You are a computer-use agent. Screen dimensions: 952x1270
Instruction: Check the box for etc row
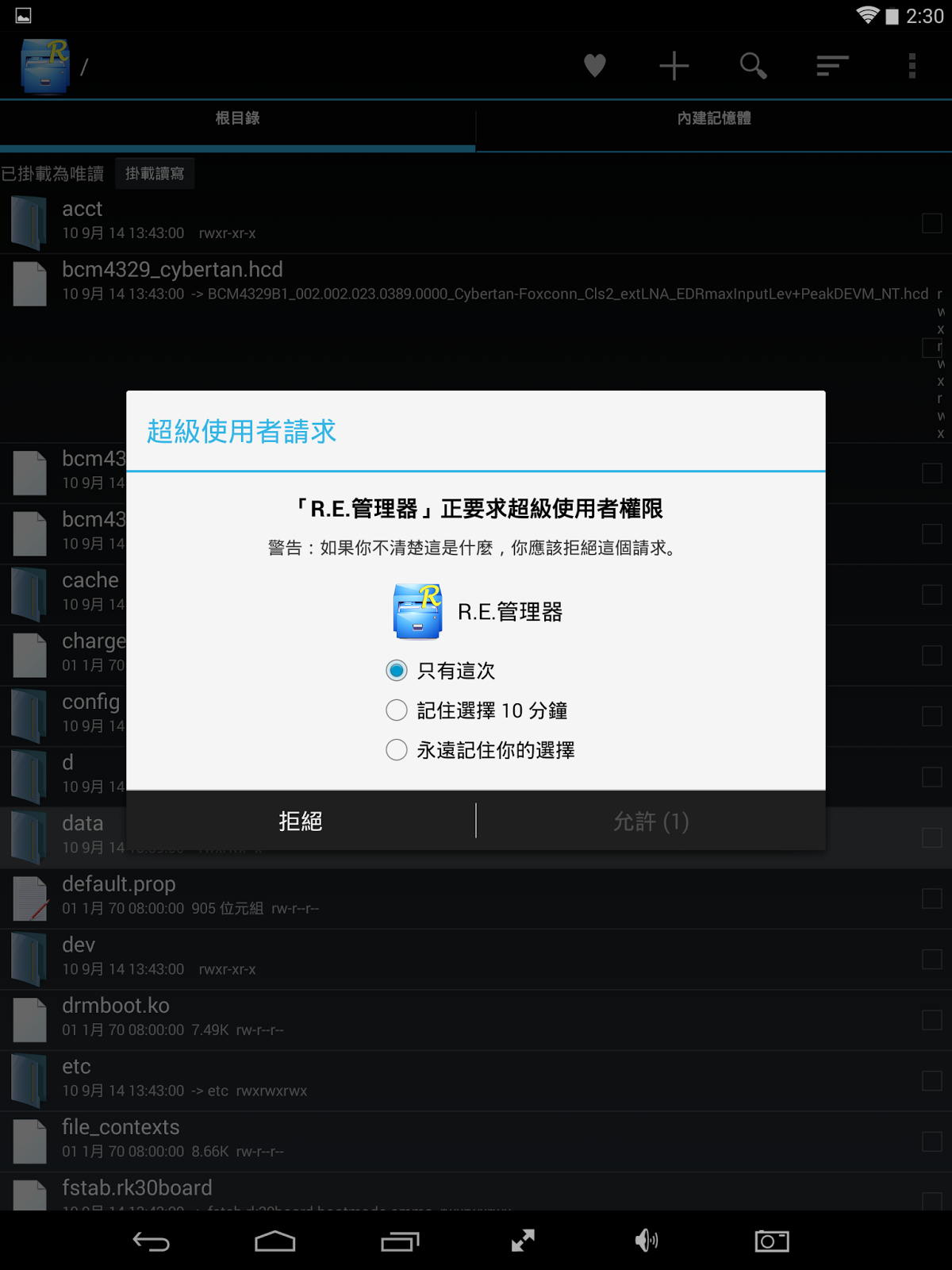point(932,1081)
